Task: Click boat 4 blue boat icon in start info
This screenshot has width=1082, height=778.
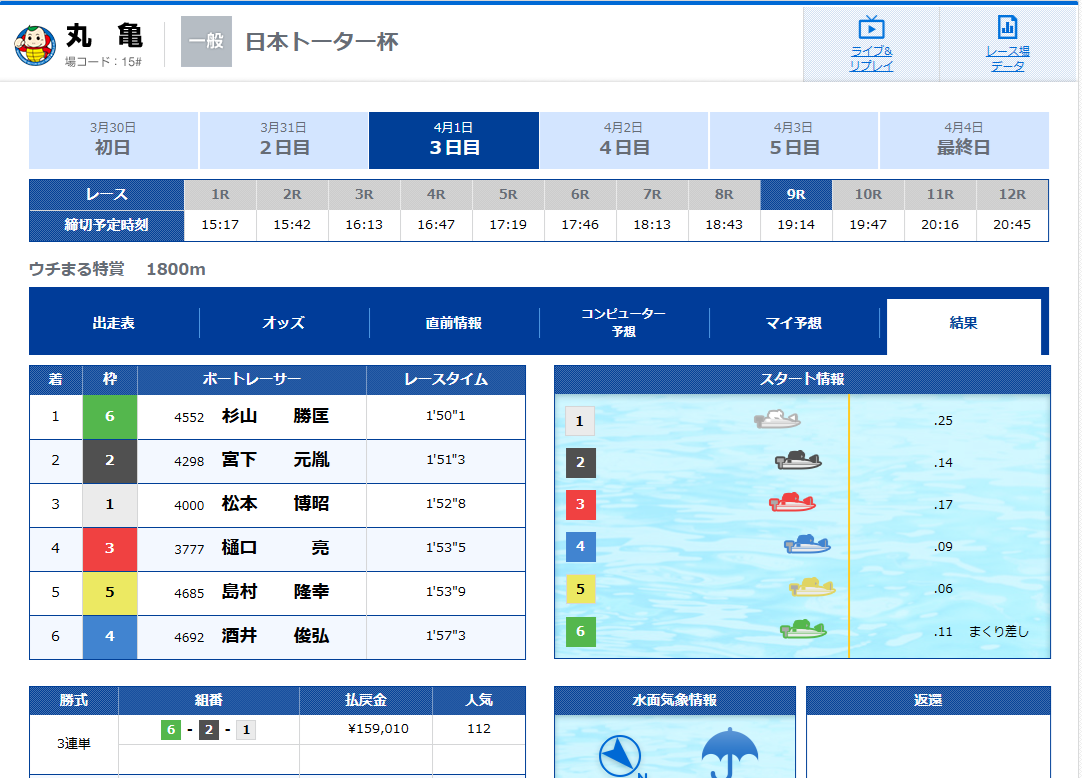Action: (x=807, y=544)
